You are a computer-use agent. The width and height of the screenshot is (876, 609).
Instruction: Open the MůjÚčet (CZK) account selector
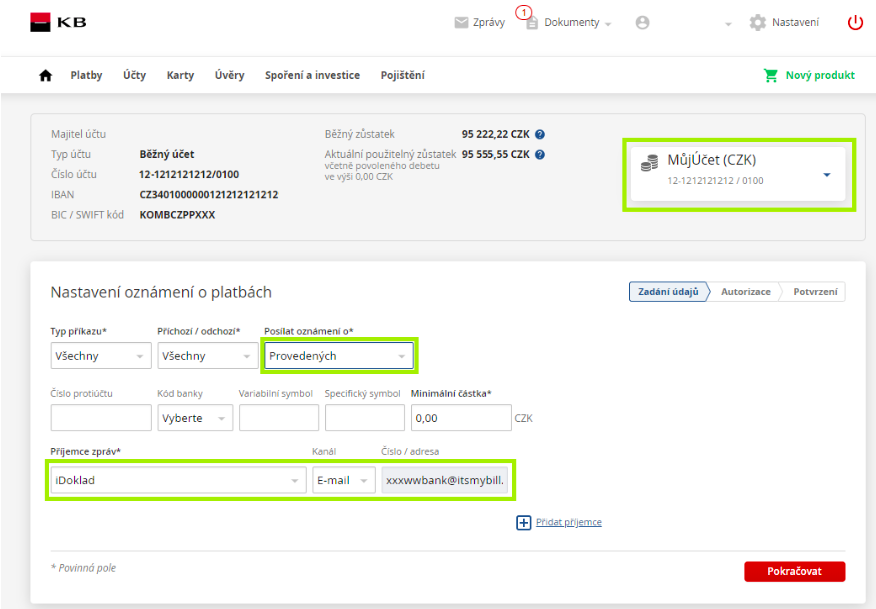point(738,174)
